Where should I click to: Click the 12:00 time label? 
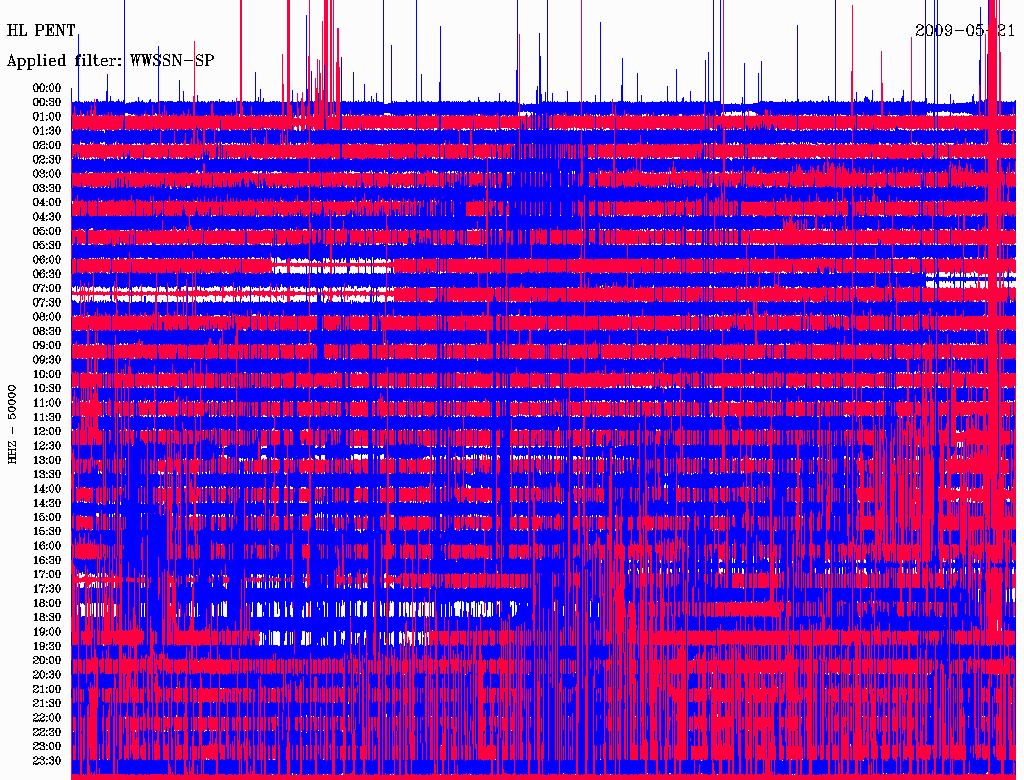point(47,432)
